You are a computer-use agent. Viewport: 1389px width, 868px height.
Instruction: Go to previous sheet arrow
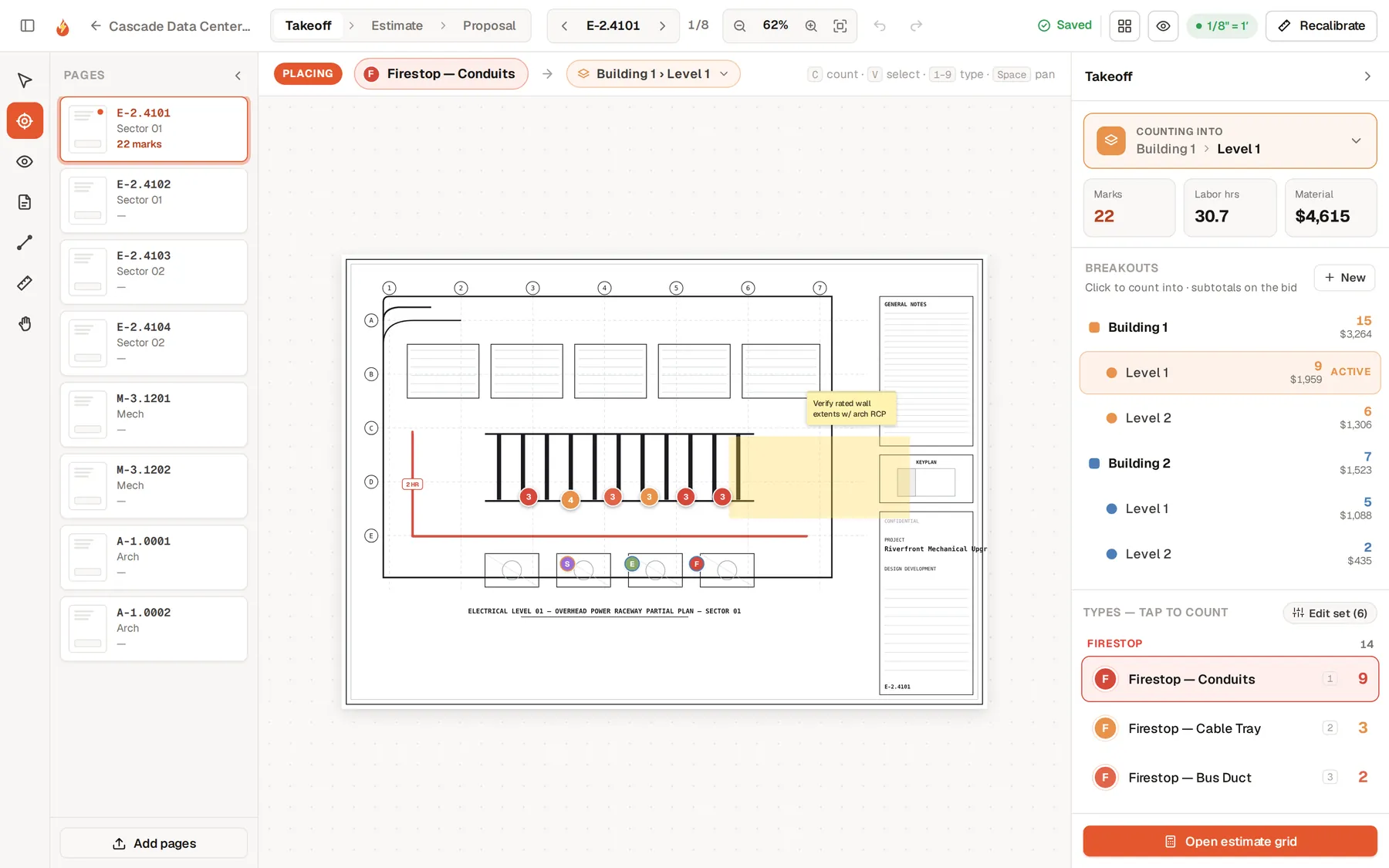pyautogui.click(x=564, y=25)
